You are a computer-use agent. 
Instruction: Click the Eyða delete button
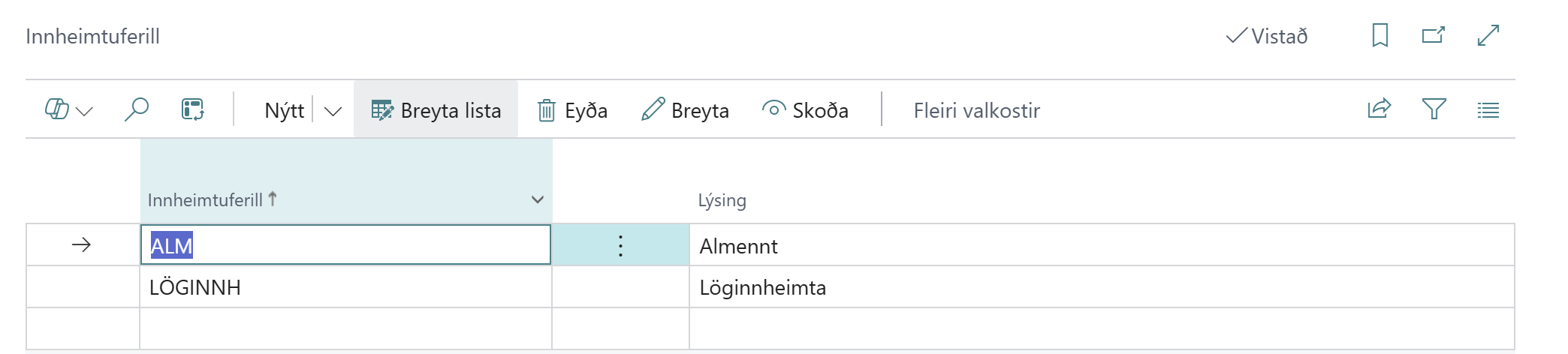point(572,110)
